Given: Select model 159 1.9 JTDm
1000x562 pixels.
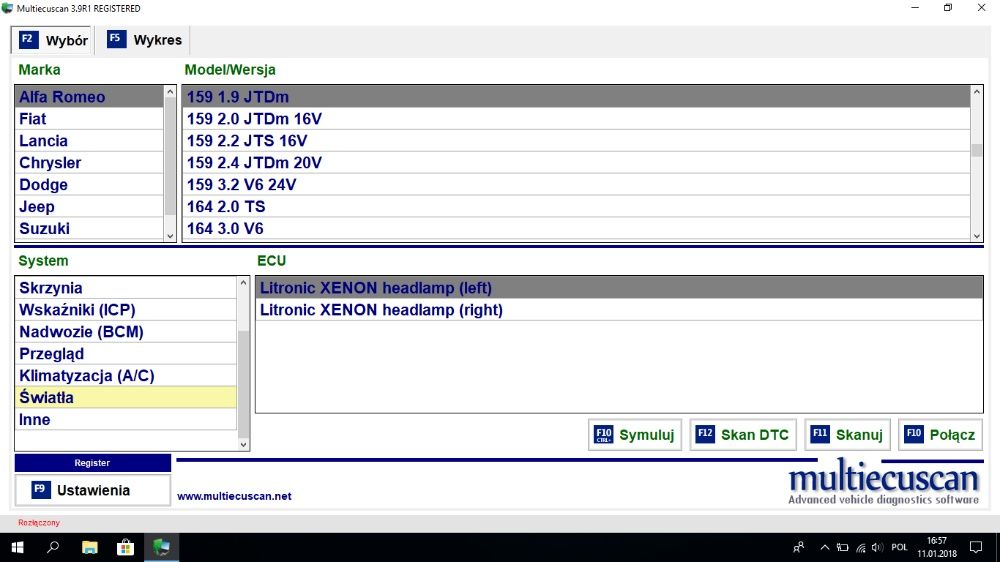Looking at the screenshot, I should [577, 97].
